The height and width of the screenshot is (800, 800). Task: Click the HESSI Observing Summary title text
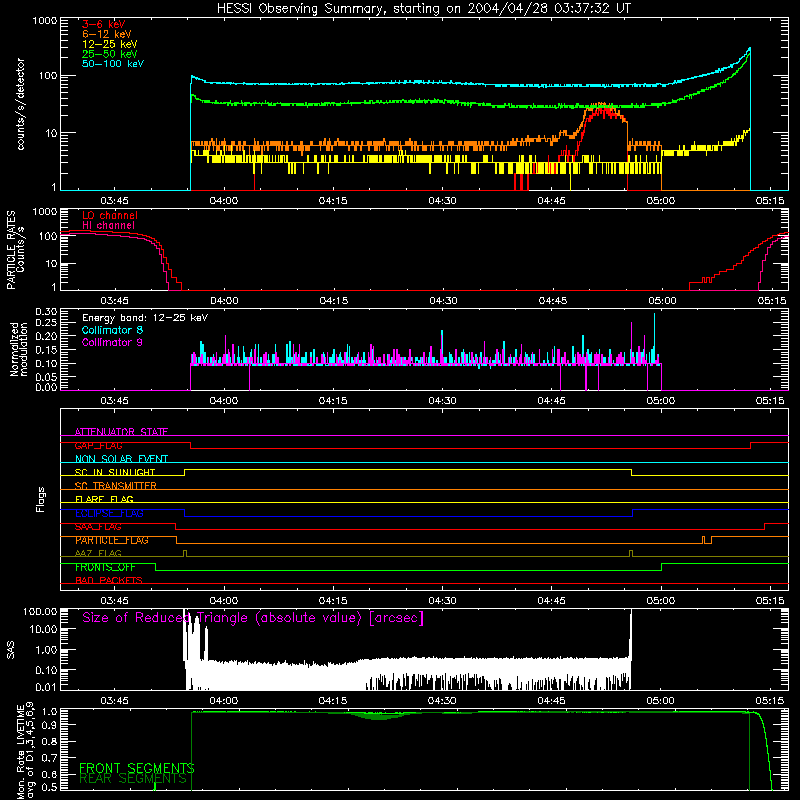pos(423,9)
